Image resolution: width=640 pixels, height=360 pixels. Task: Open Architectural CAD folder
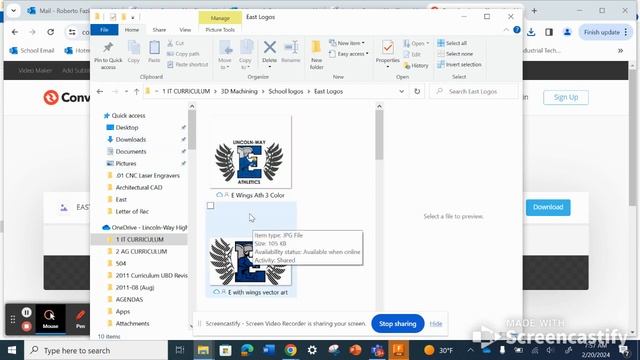coord(139,187)
